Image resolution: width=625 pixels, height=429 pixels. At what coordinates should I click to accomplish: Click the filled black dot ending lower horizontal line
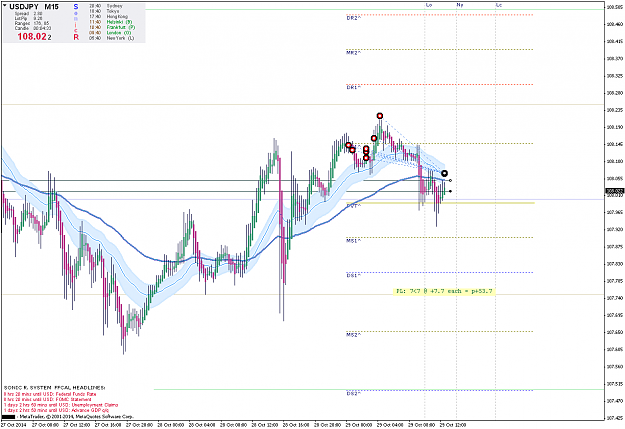(x=450, y=191)
